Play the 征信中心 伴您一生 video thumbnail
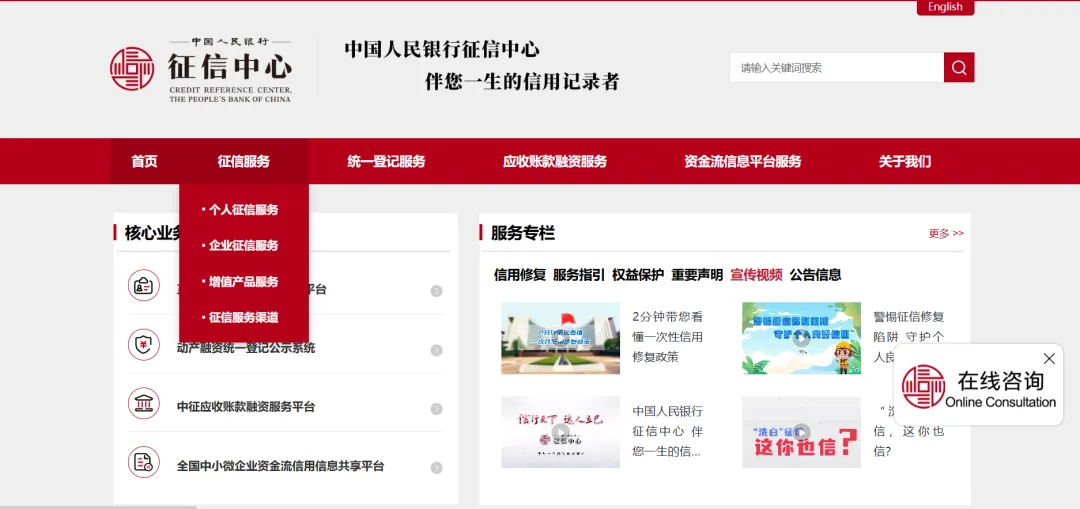Screen dimensions: 1080x509 coord(560,432)
